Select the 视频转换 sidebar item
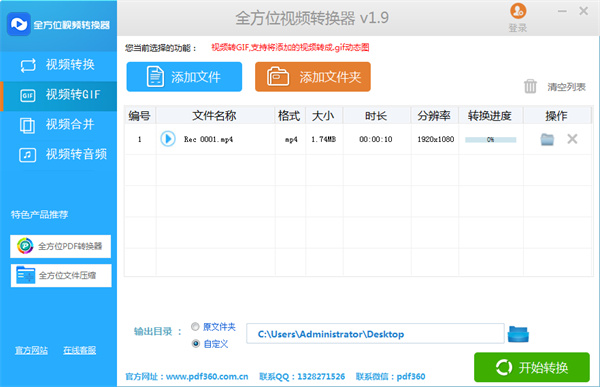The image size is (600, 387). point(59,65)
